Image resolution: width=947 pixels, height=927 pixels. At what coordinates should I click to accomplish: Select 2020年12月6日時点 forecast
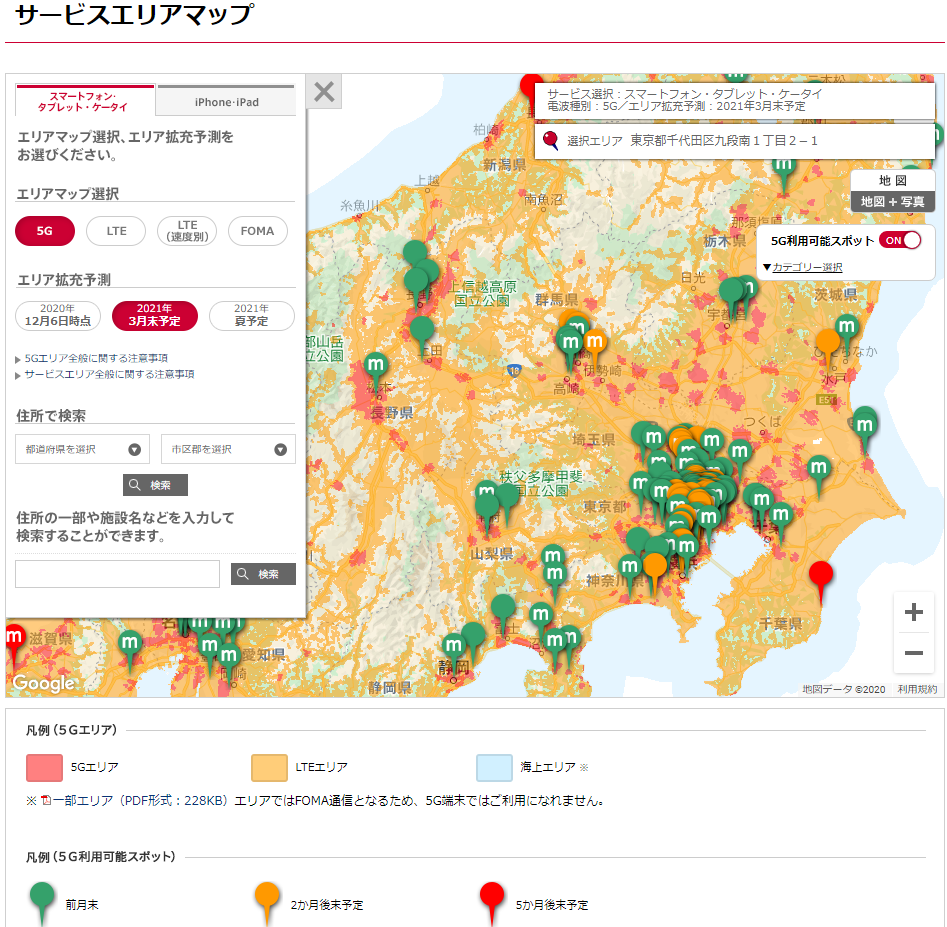click(58, 315)
